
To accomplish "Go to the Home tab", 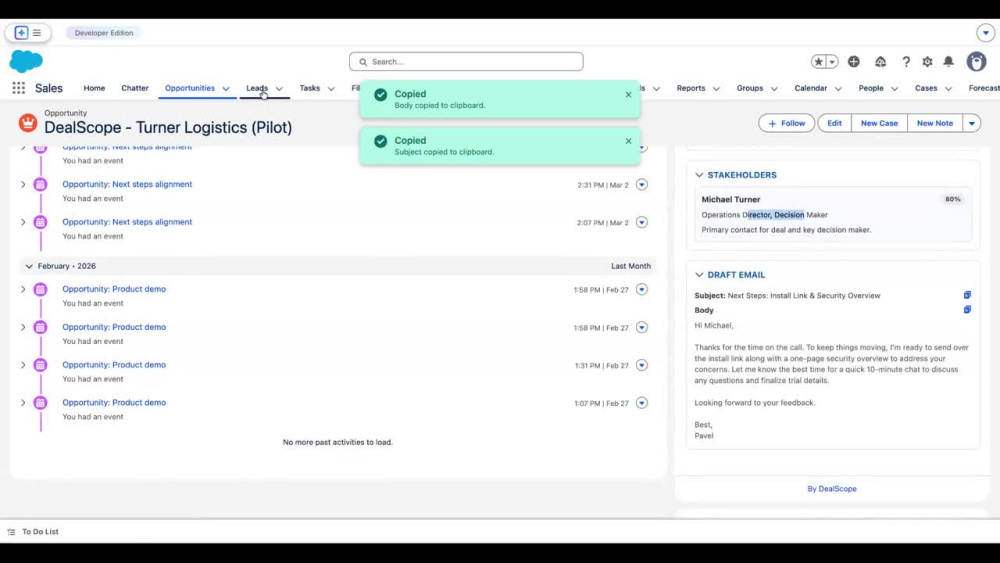I will (94, 88).
